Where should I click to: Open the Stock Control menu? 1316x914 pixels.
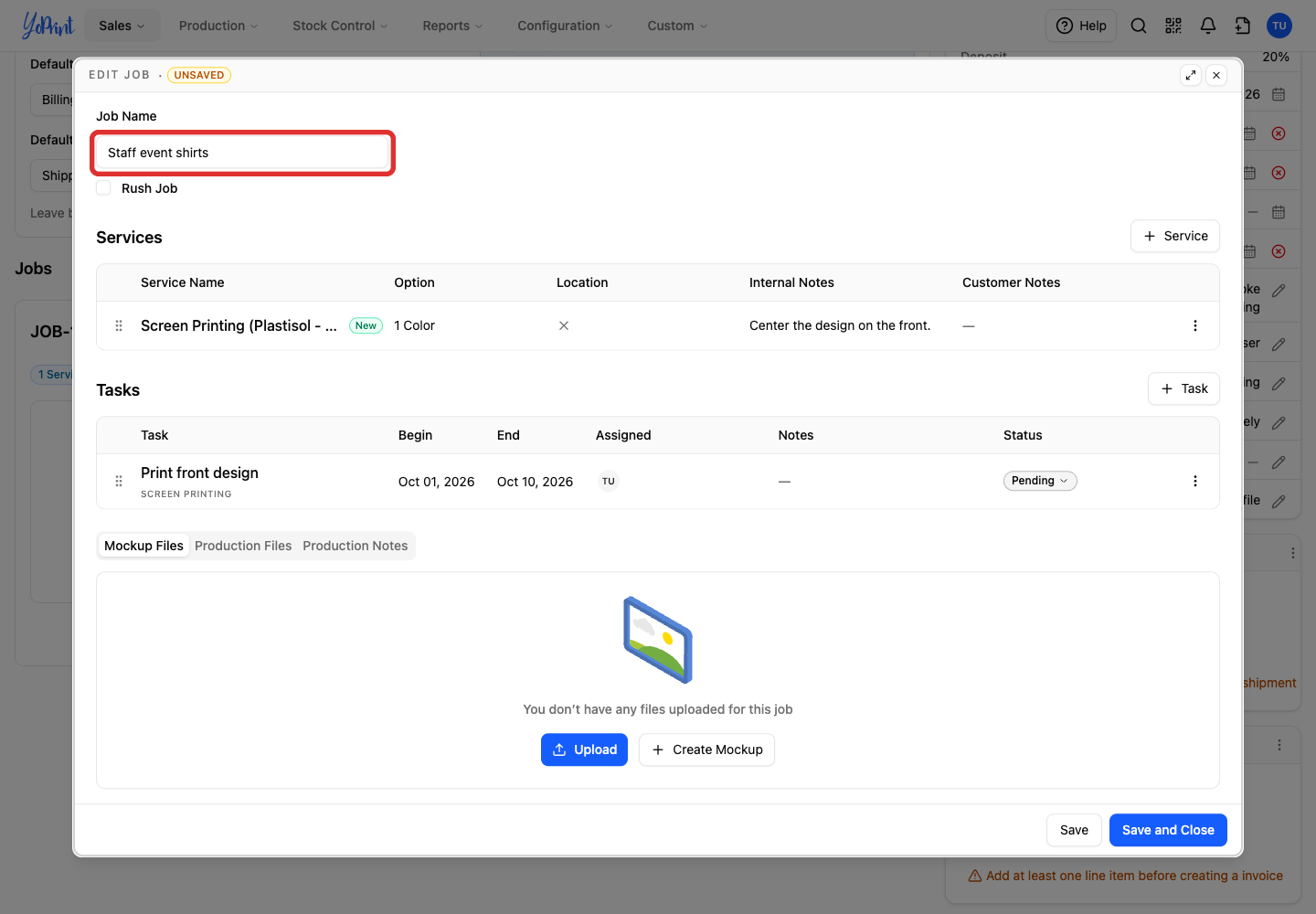(x=340, y=26)
